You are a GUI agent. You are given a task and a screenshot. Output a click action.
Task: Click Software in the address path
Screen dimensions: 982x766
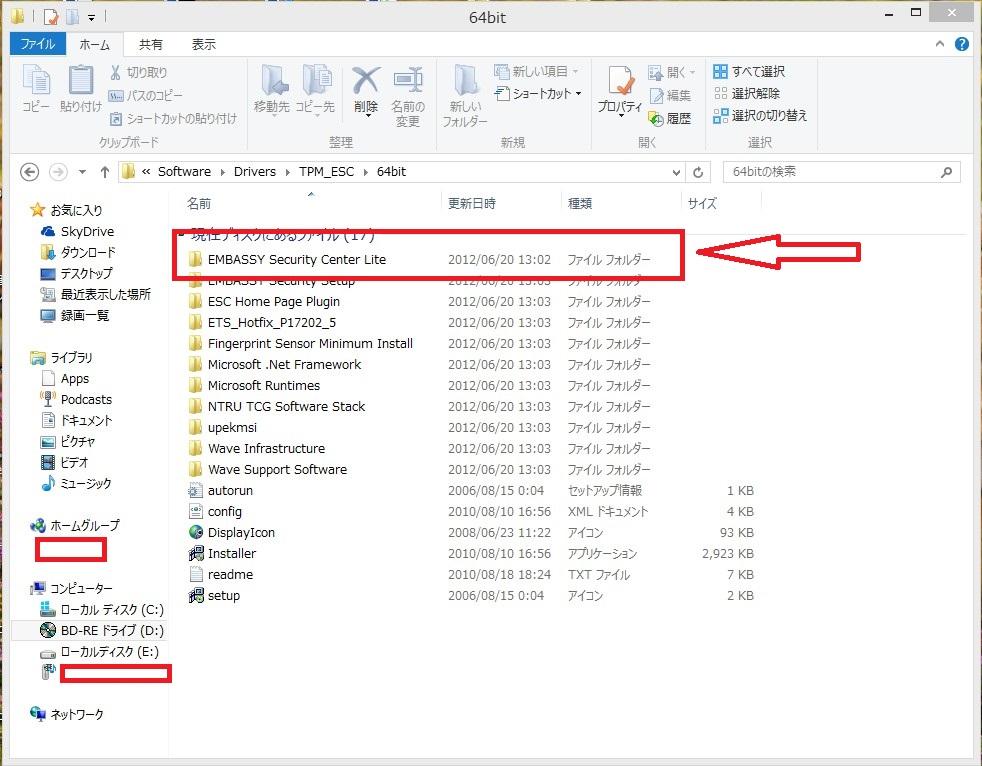pos(184,172)
